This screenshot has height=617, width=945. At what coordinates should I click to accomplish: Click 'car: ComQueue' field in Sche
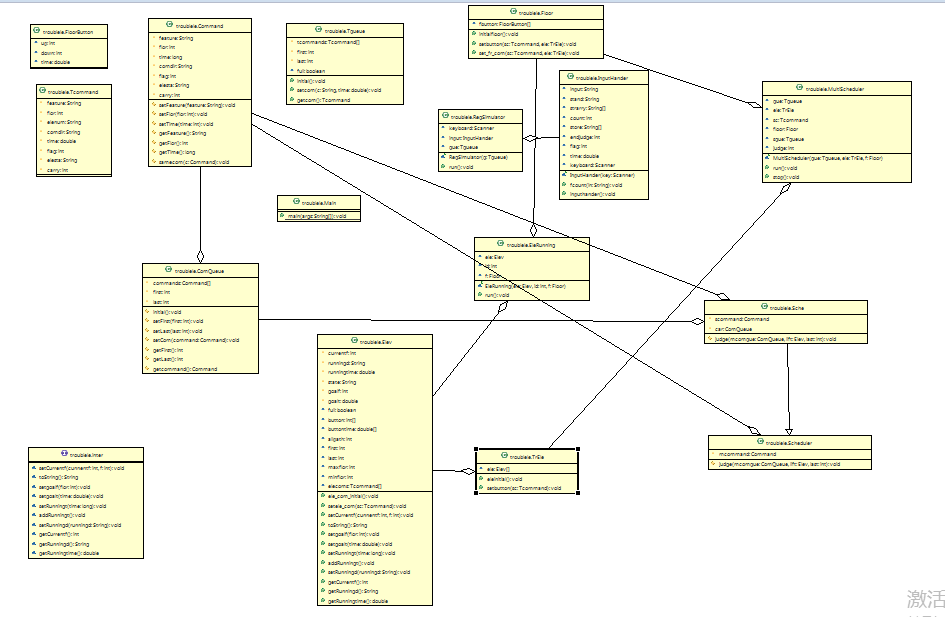733,329
